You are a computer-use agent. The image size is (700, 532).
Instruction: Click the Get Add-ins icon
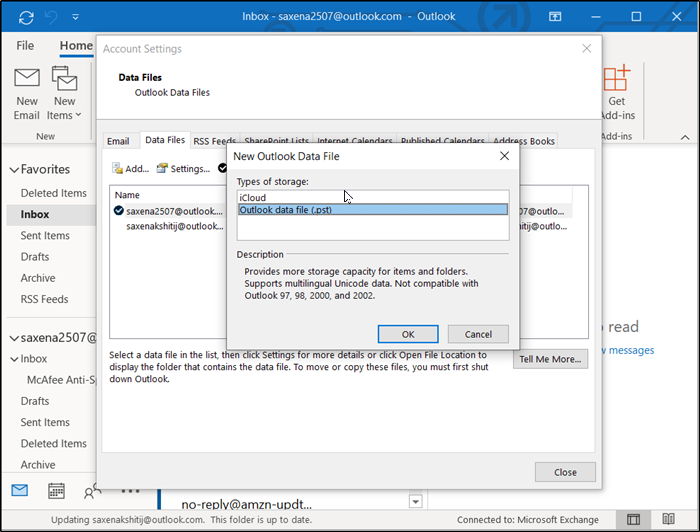617,79
